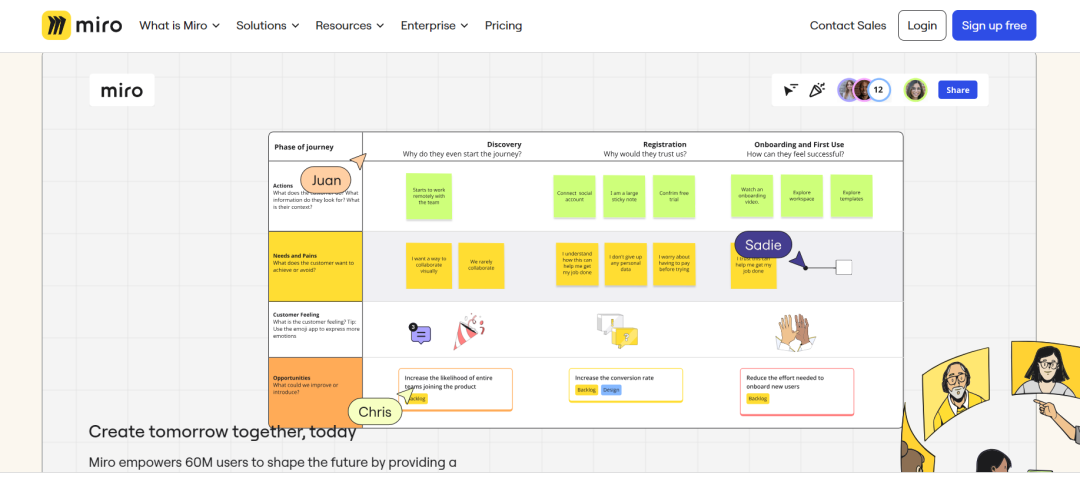Select the 'Explore templates' sticky note

(x=851, y=196)
